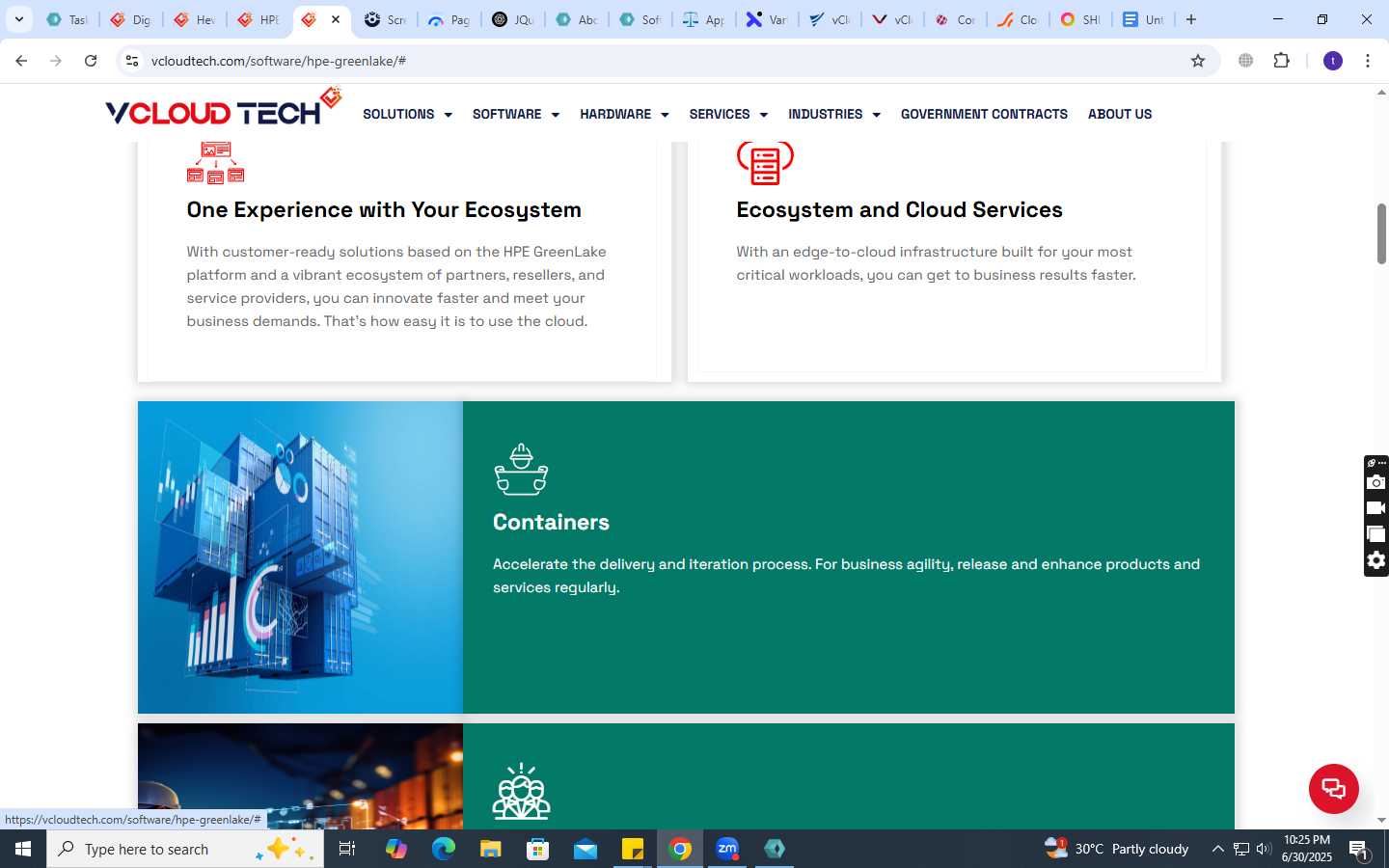This screenshot has width=1389, height=868.
Task: Switch to the Dig tab
Action: click(131, 19)
